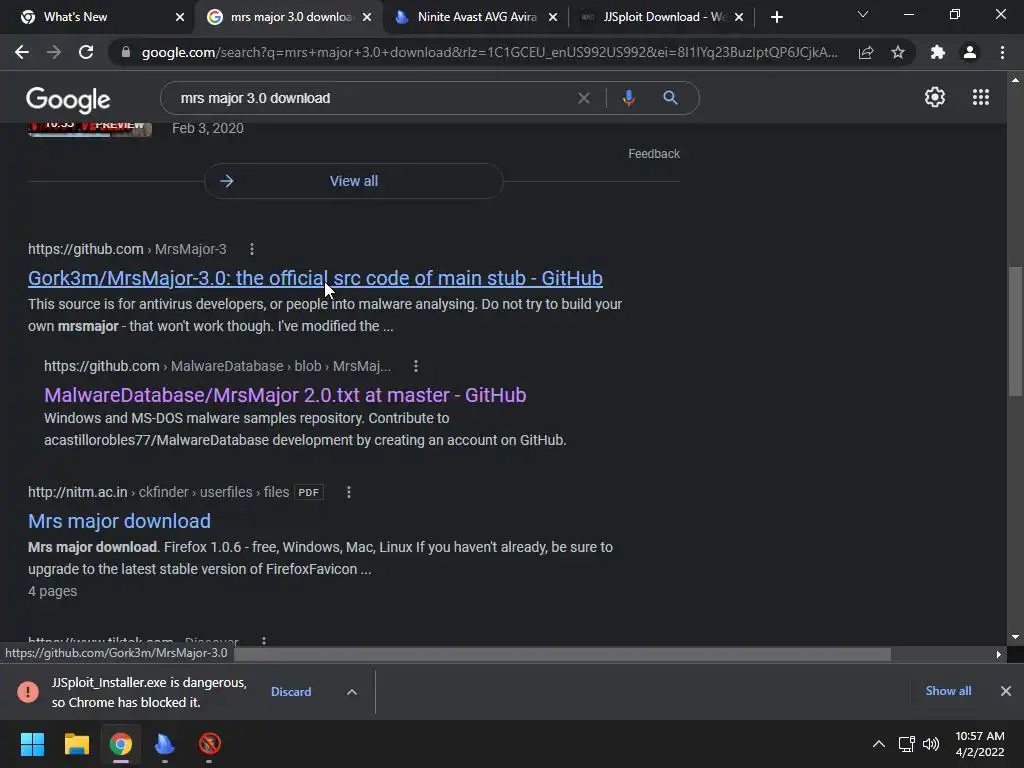Open the Chrome extensions puzzle icon
Screen dimensions: 1024x768
[x=938, y=52]
